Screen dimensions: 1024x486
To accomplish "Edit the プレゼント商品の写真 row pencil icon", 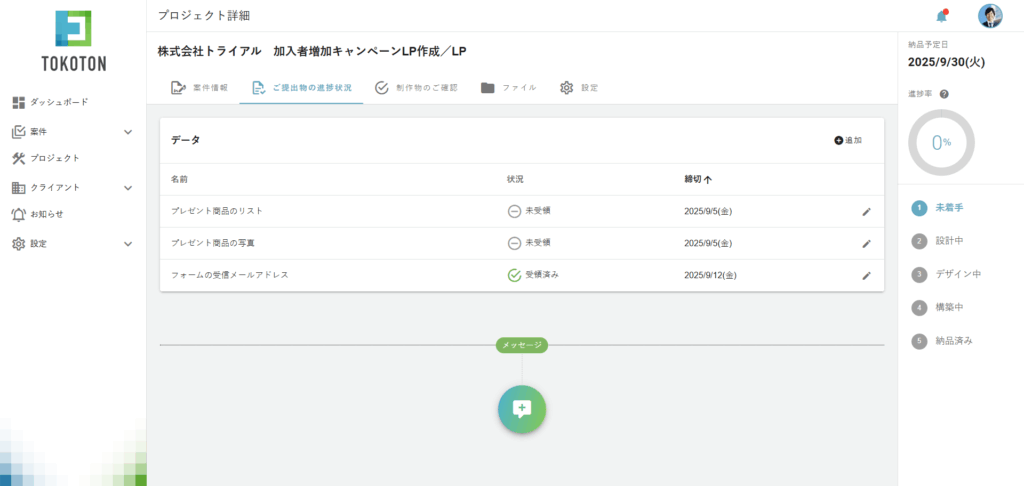I will tap(866, 243).
